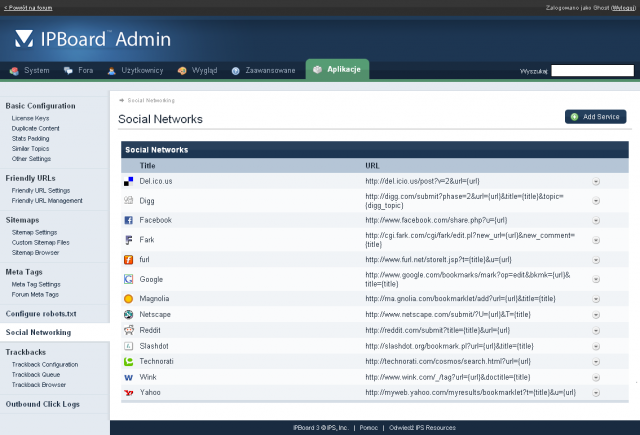This screenshot has width=640, height=435.
Task: Click the Magnolia service icon
Action: click(x=129, y=299)
